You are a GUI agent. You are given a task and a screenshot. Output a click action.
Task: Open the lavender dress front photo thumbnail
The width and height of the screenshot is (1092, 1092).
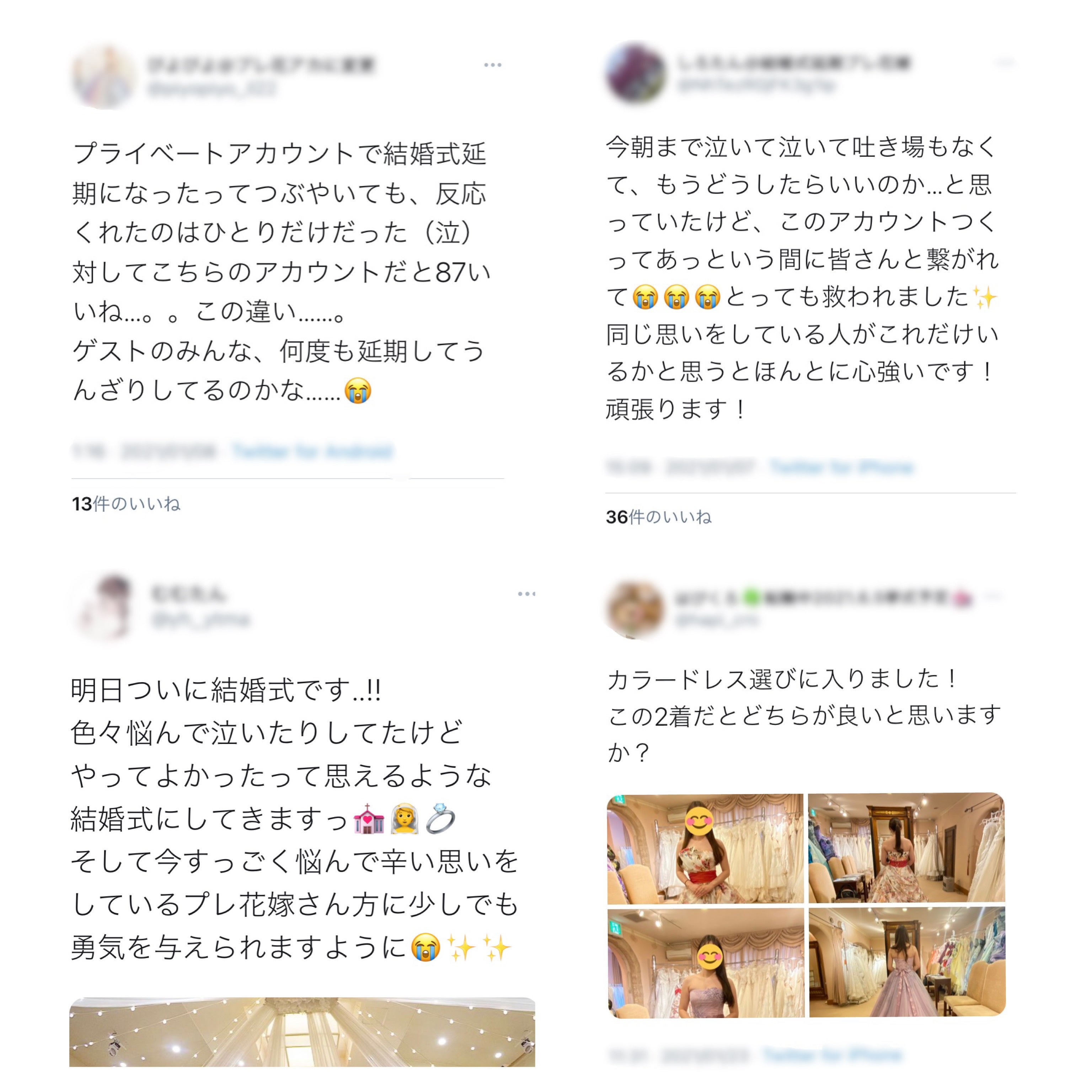pyautogui.click(x=705, y=963)
